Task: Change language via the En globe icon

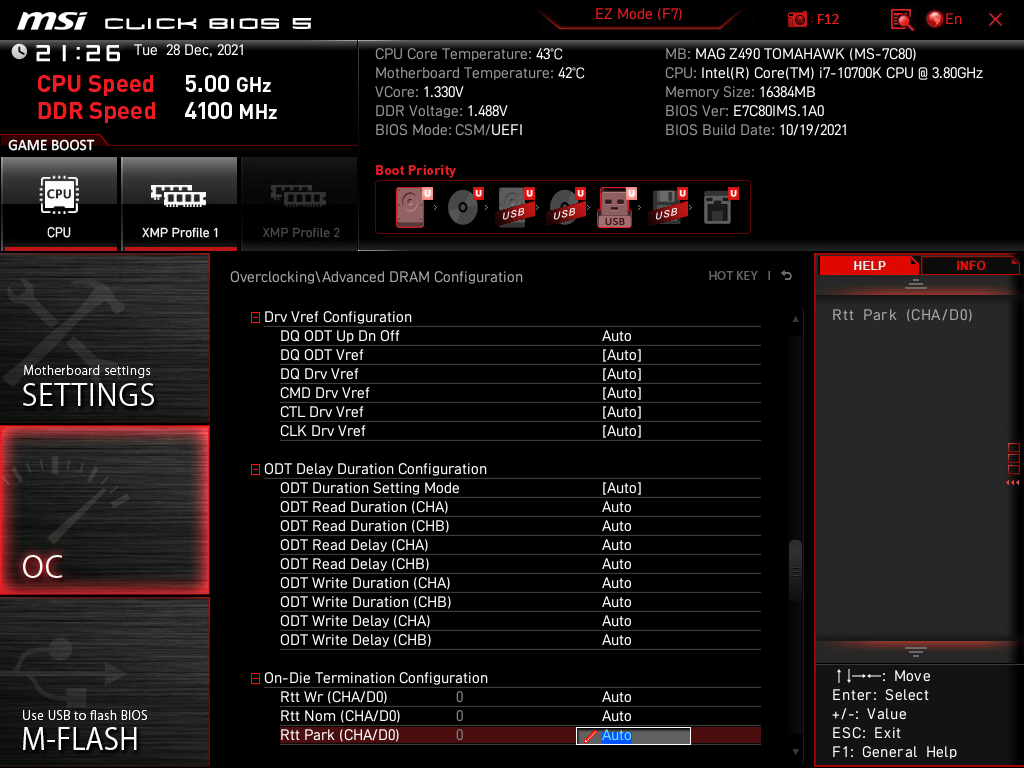Action: pyautogui.click(x=944, y=19)
